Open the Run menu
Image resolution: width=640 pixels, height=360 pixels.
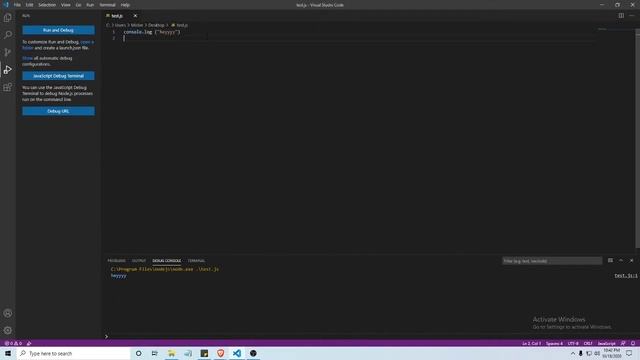point(90,5)
